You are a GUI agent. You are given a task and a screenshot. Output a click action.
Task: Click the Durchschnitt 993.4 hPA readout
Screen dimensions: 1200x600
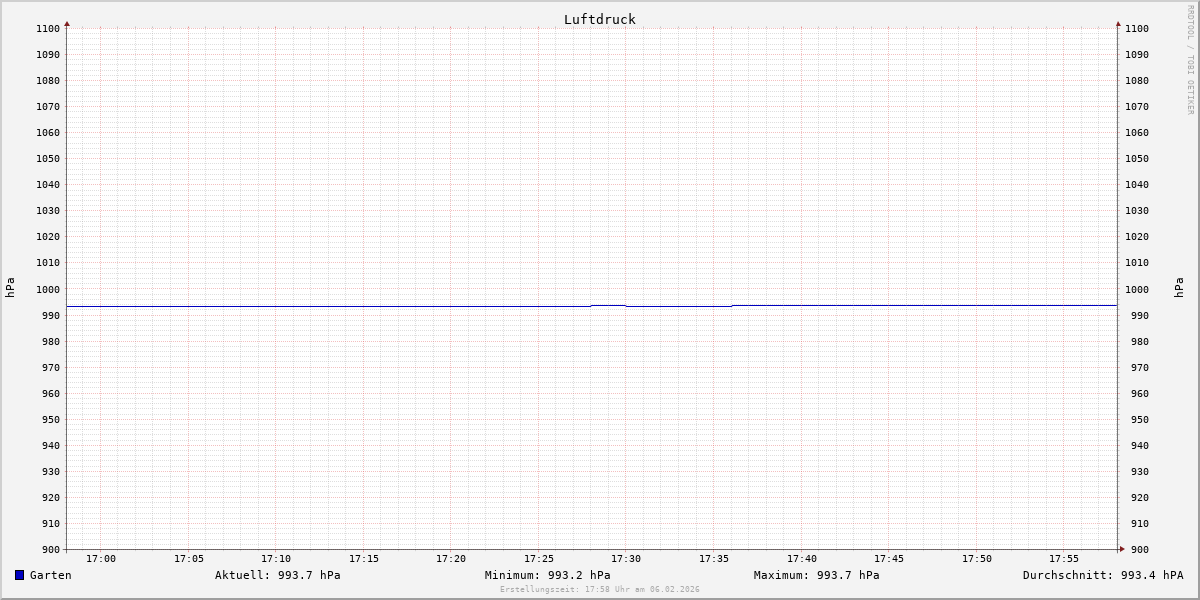[1102, 575]
